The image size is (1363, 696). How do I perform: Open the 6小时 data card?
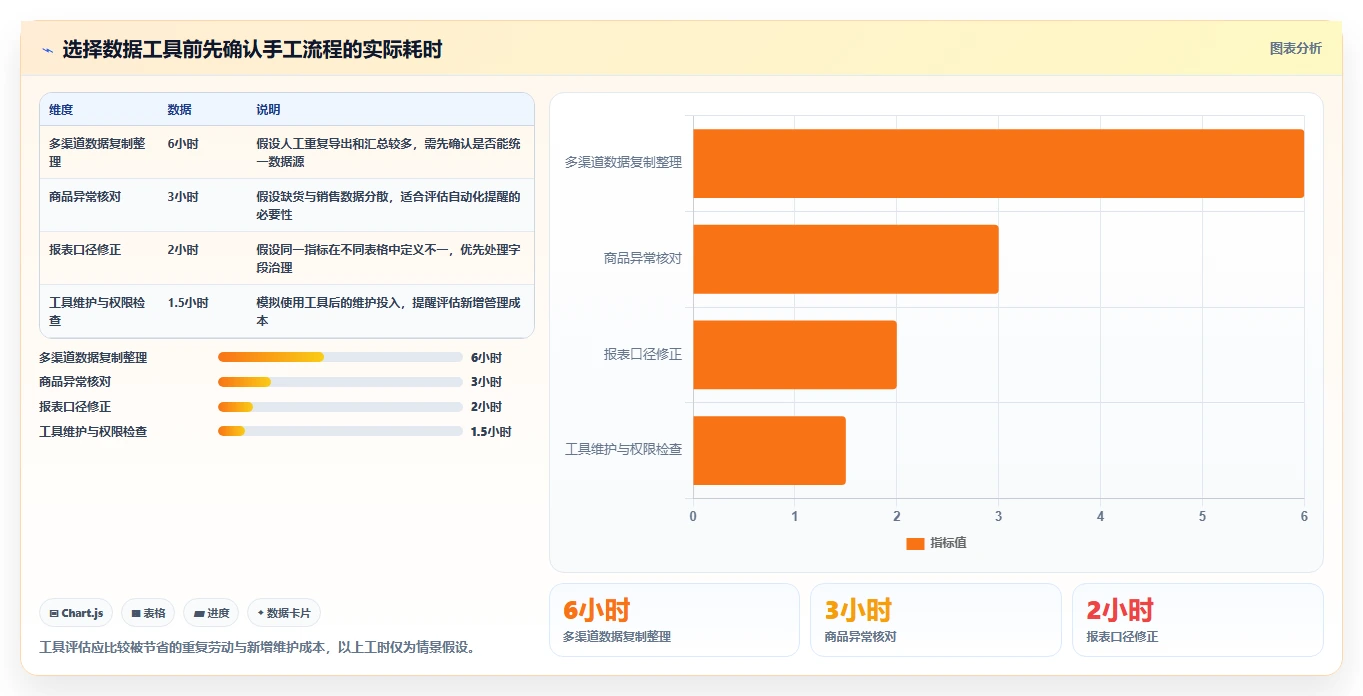click(x=674, y=620)
